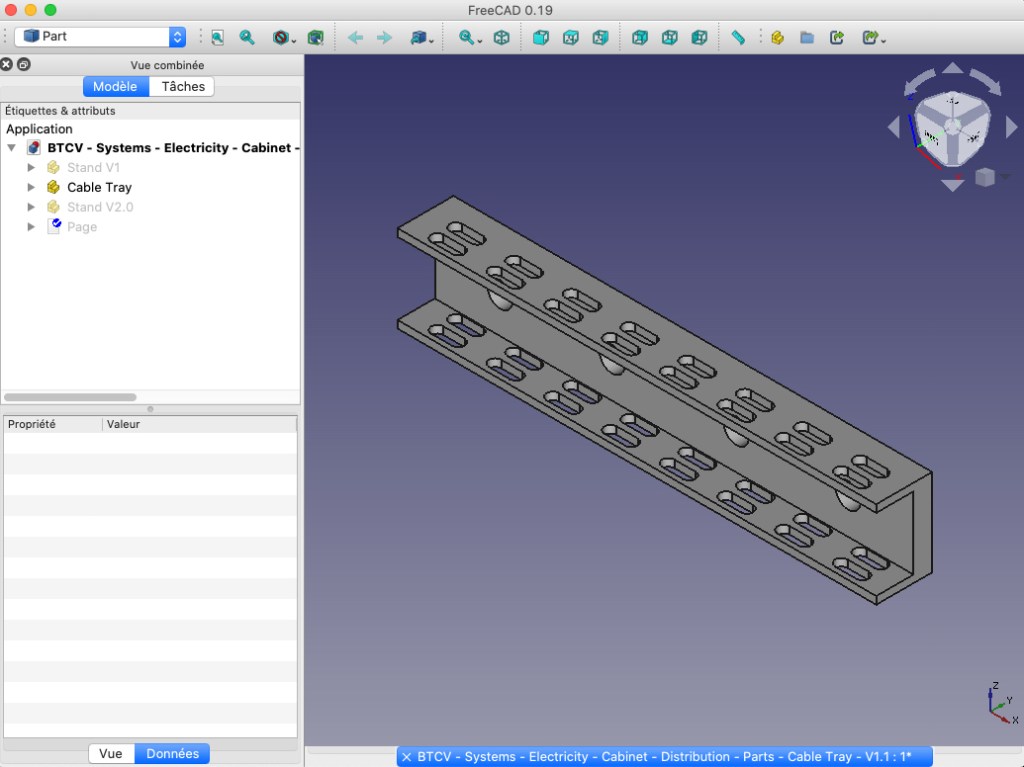Toggle floating of the Vue combinée panel
This screenshot has width=1024, height=767.
pos(24,65)
